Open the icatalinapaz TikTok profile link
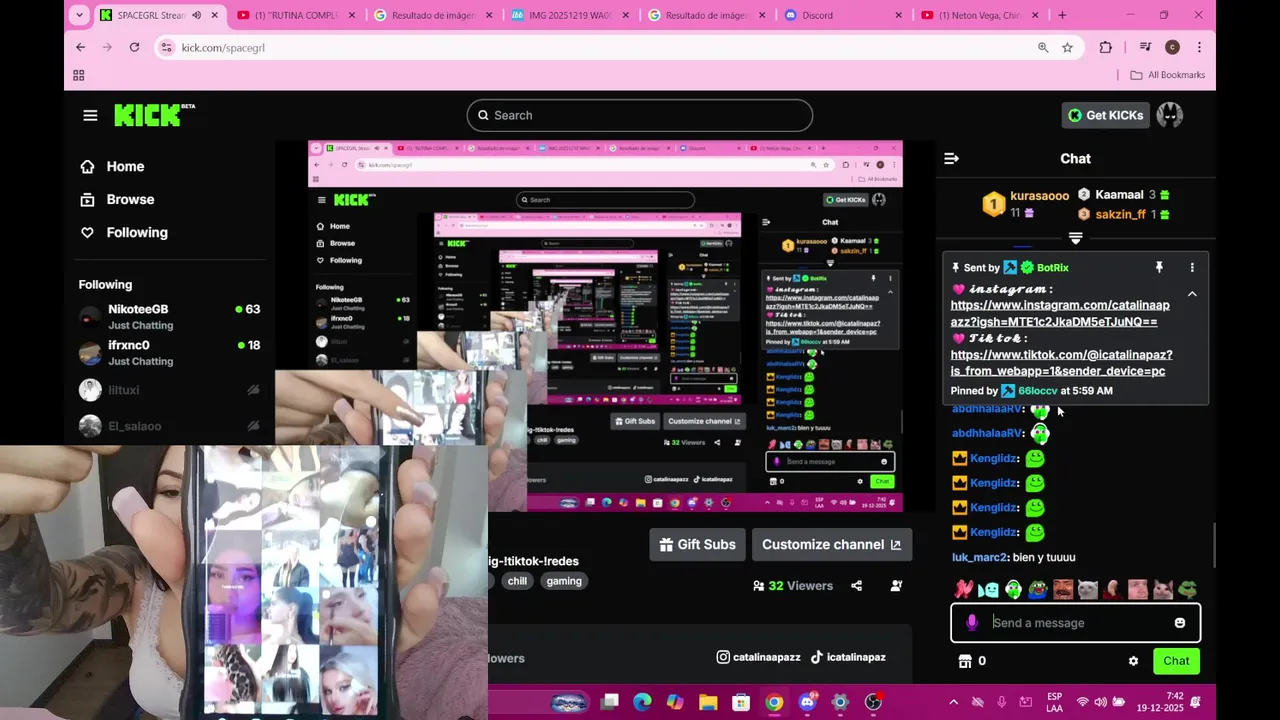This screenshot has height=720, width=1280. click(x=848, y=657)
